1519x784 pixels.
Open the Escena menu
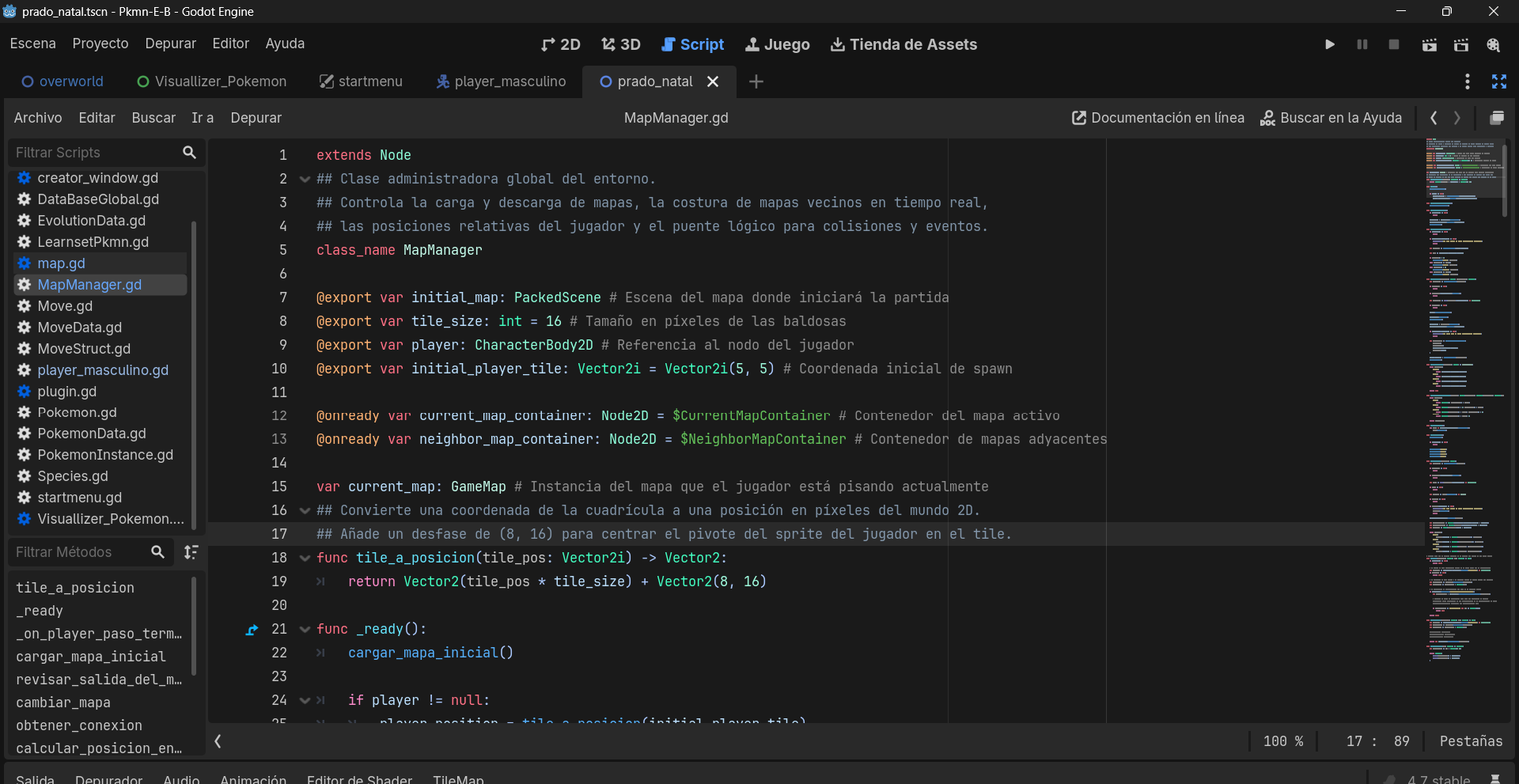[33, 44]
